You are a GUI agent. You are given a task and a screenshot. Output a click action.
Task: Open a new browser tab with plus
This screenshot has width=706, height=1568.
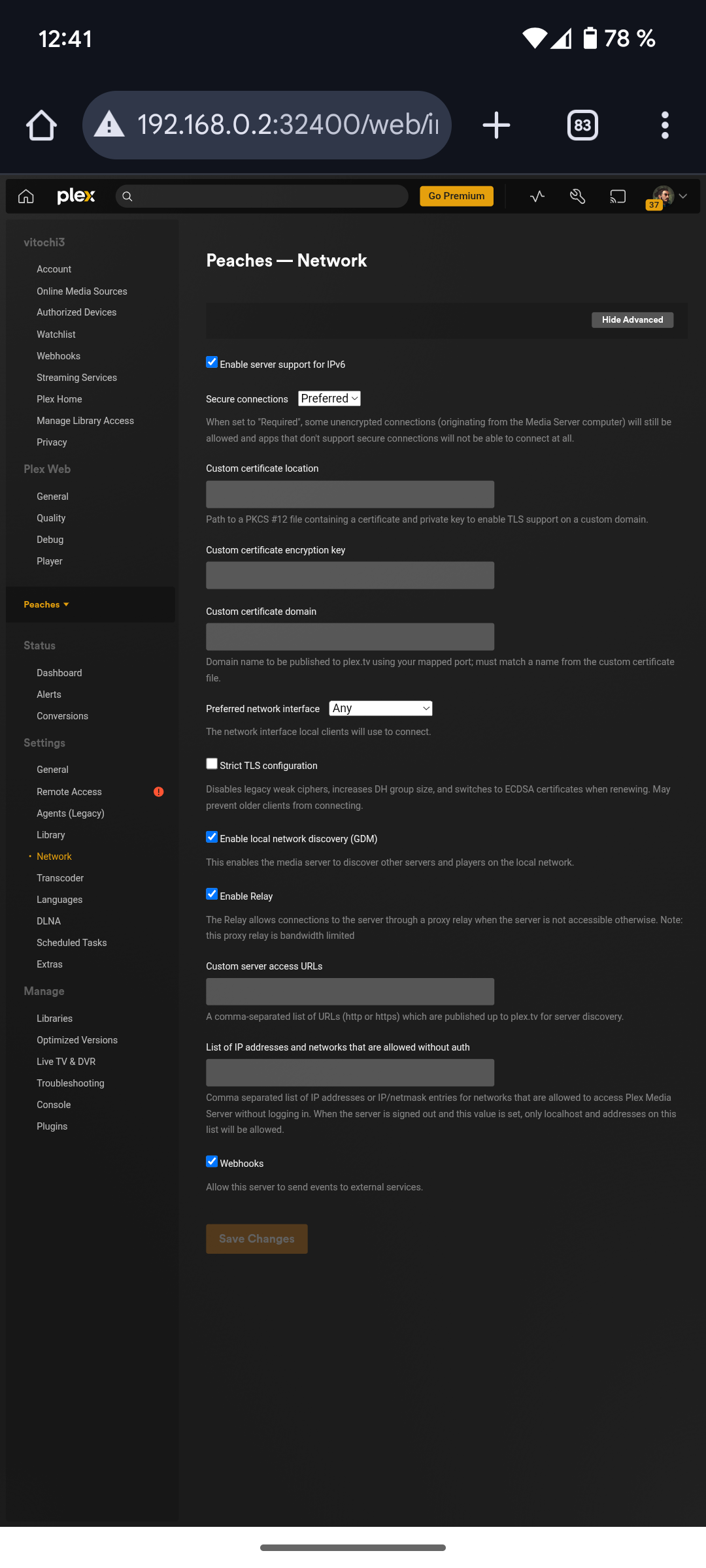(496, 125)
